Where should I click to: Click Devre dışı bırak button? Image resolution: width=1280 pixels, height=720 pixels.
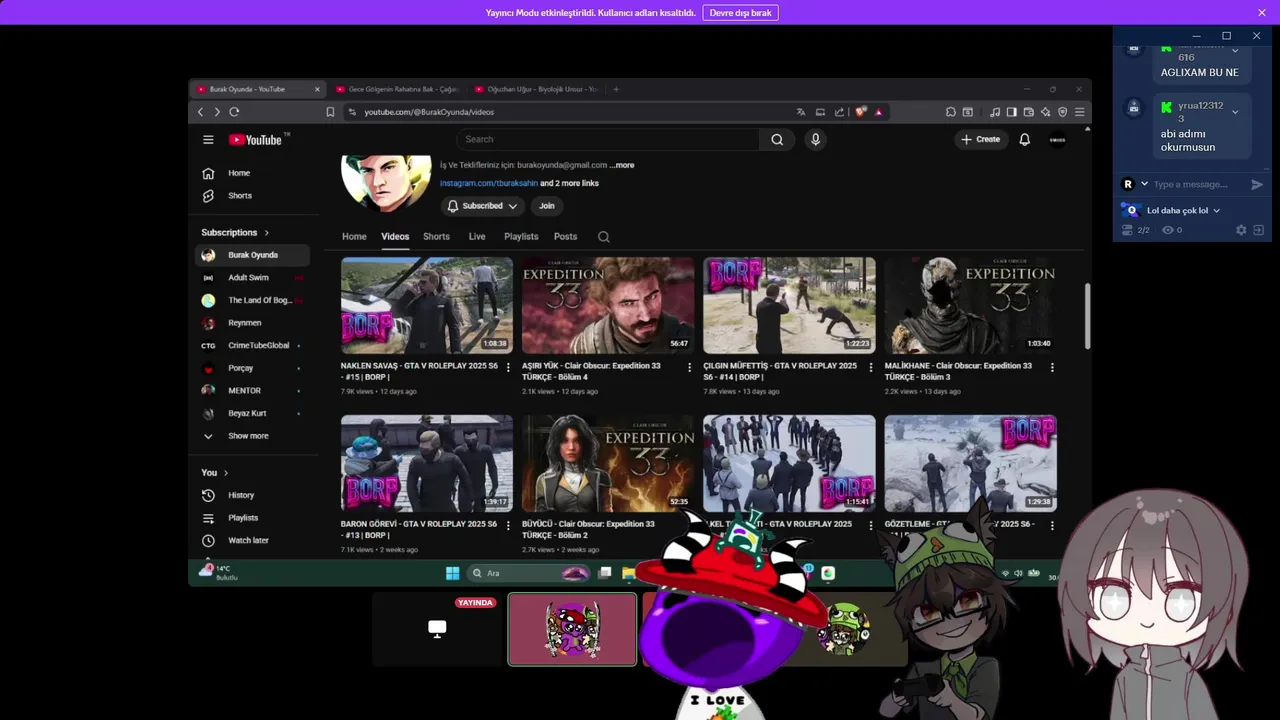click(x=740, y=13)
